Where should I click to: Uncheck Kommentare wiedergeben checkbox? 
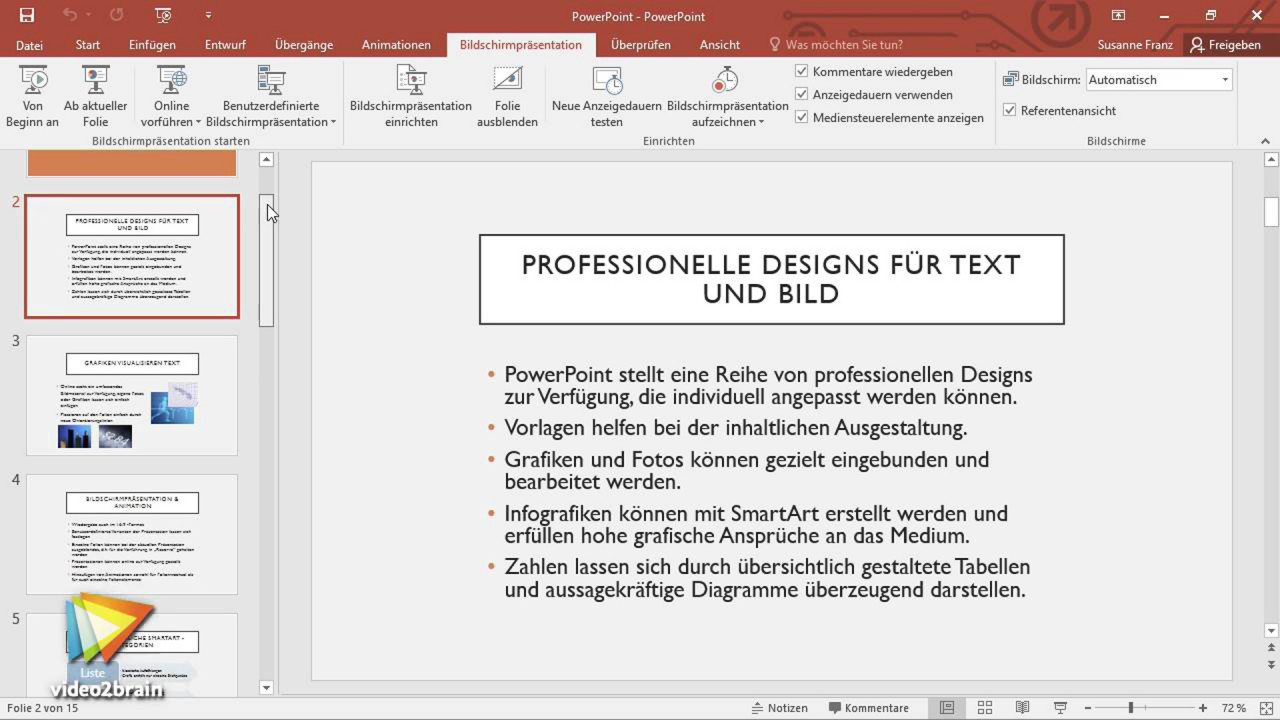click(802, 72)
